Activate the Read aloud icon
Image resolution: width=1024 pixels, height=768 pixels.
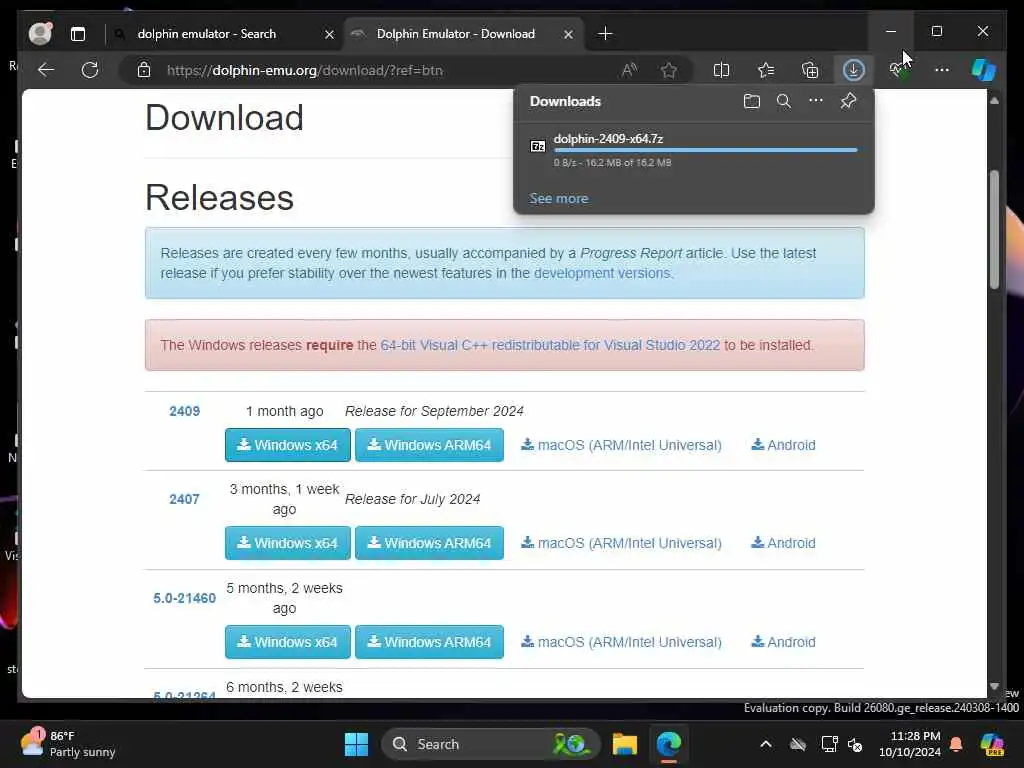630,70
